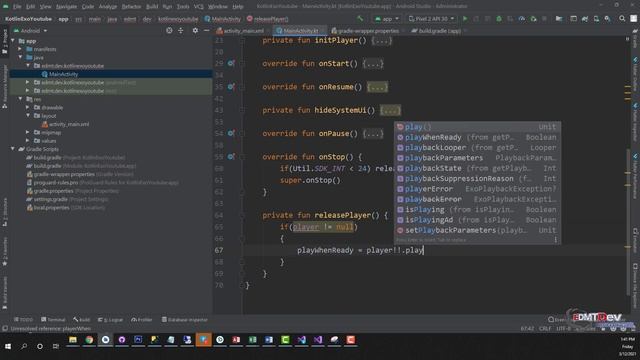Open Chrome from the taskbar
The height and width of the screenshot is (360, 640).
tap(89, 340)
